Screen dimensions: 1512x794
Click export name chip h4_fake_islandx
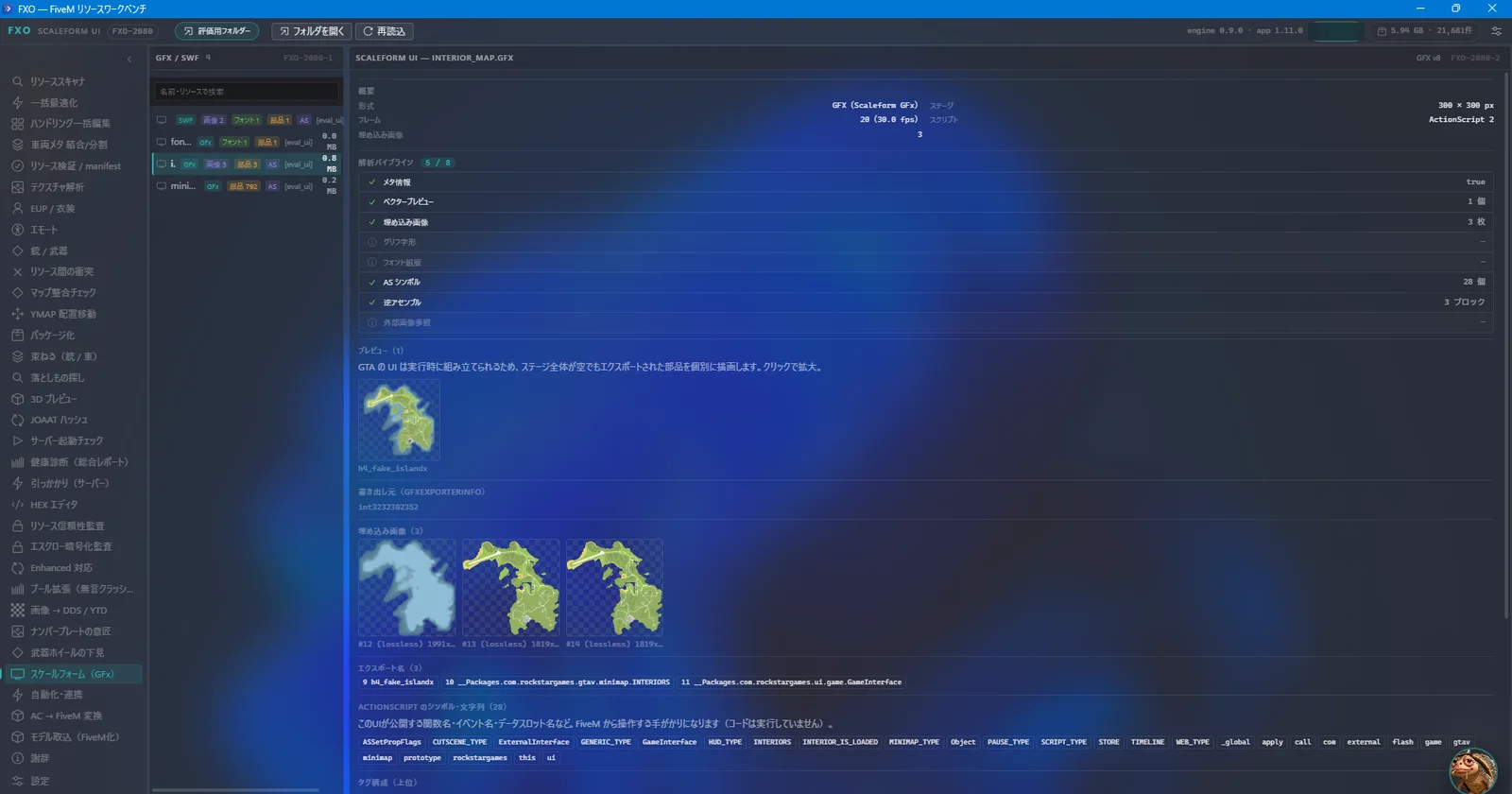(398, 682)
